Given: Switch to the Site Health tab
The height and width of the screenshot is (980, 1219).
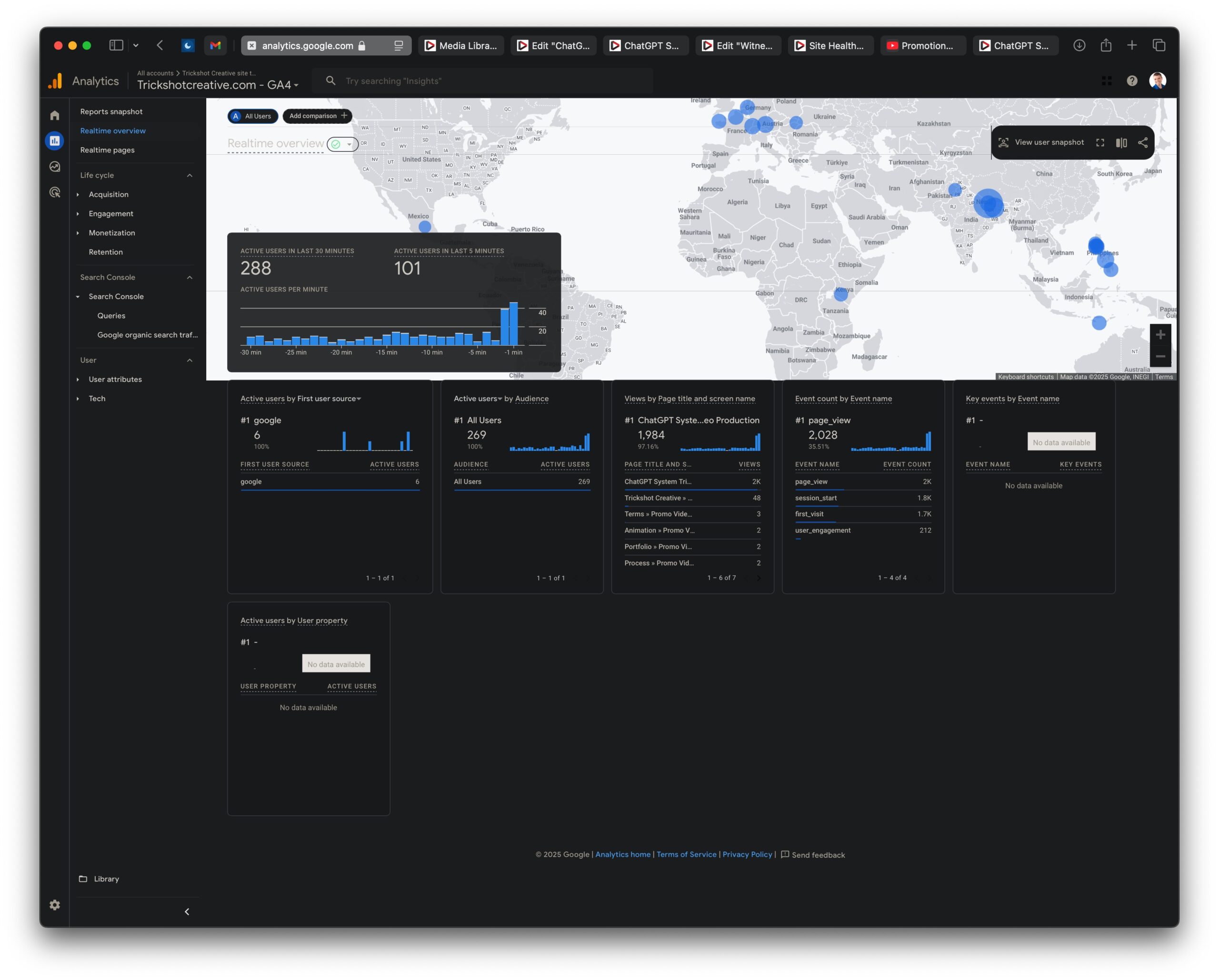Looking at the screenshot, I should pyautogui.click(x=830, y=46).
